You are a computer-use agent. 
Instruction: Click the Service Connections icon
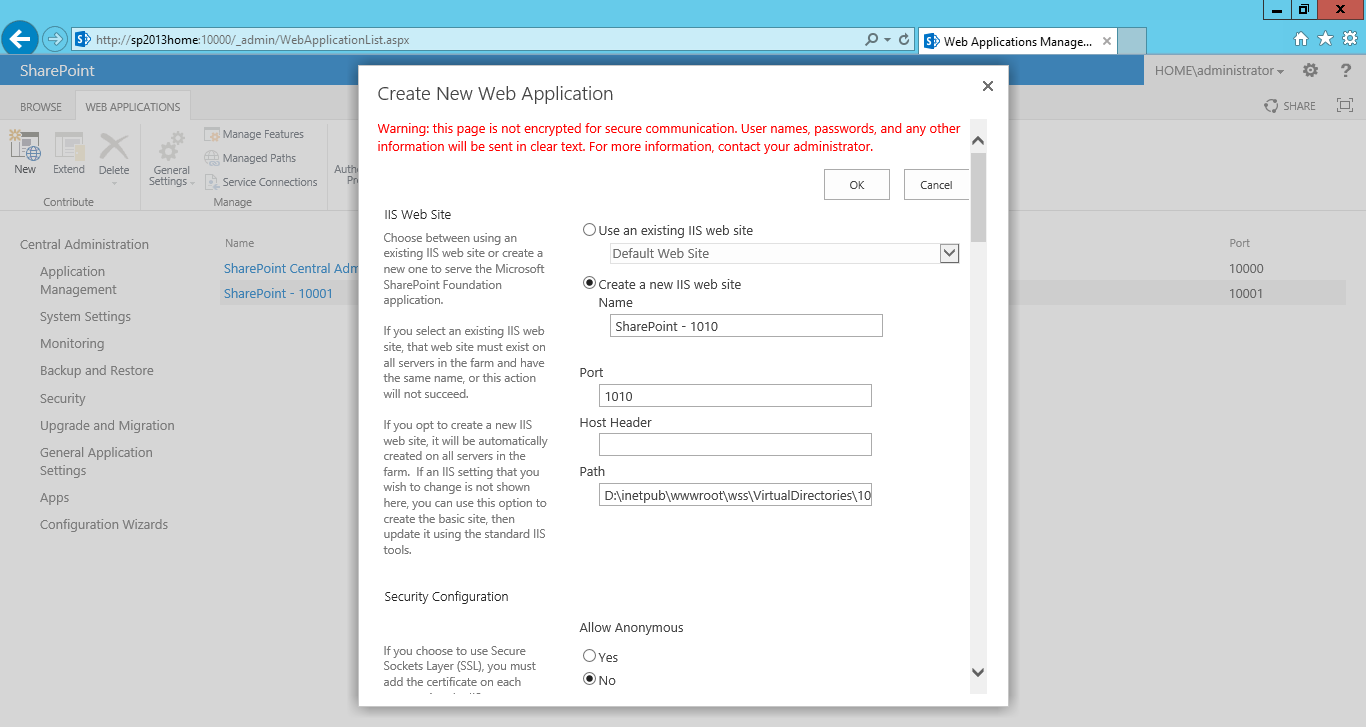[212, 182]
